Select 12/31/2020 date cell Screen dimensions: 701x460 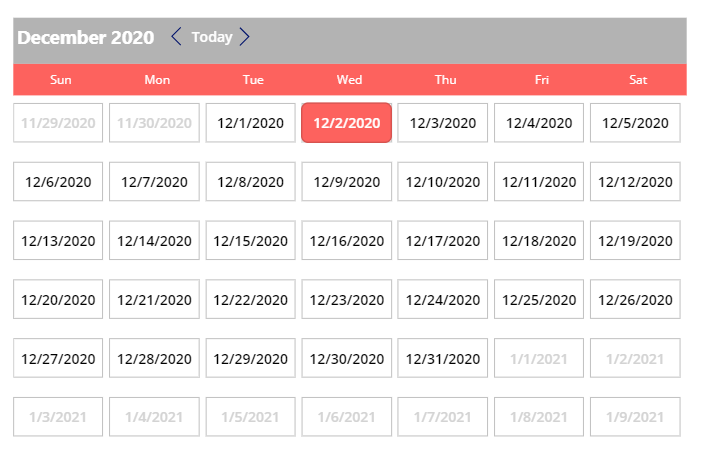443,359
